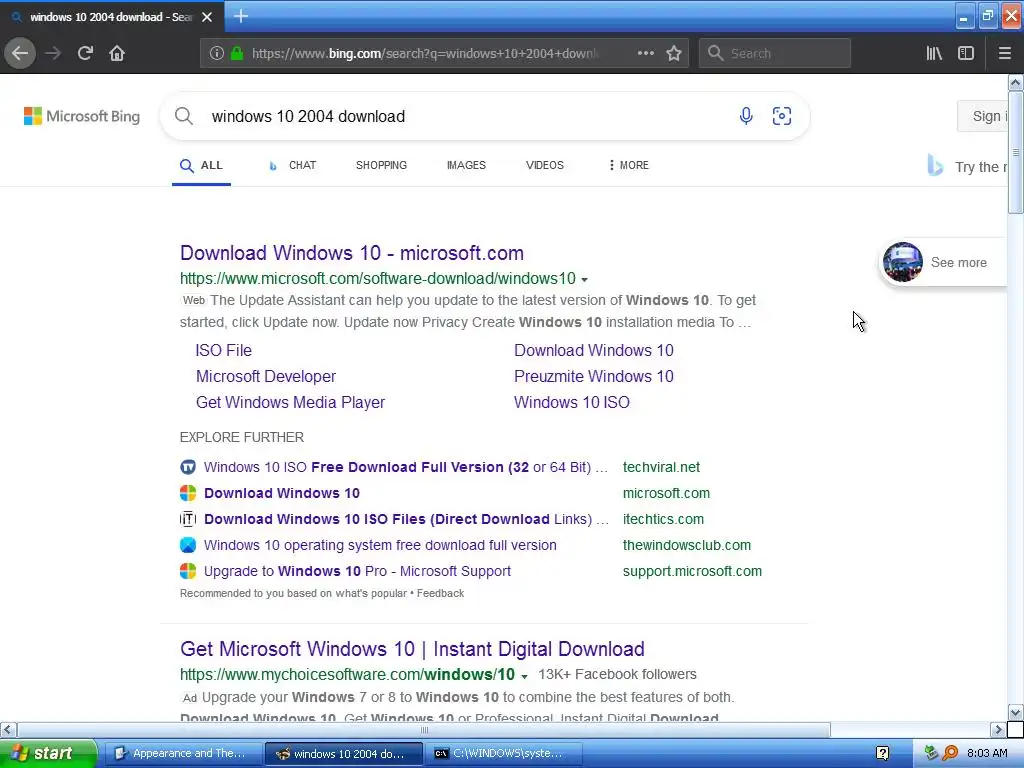
Task: Close the Bing search tab
Action: click(207, 17)
